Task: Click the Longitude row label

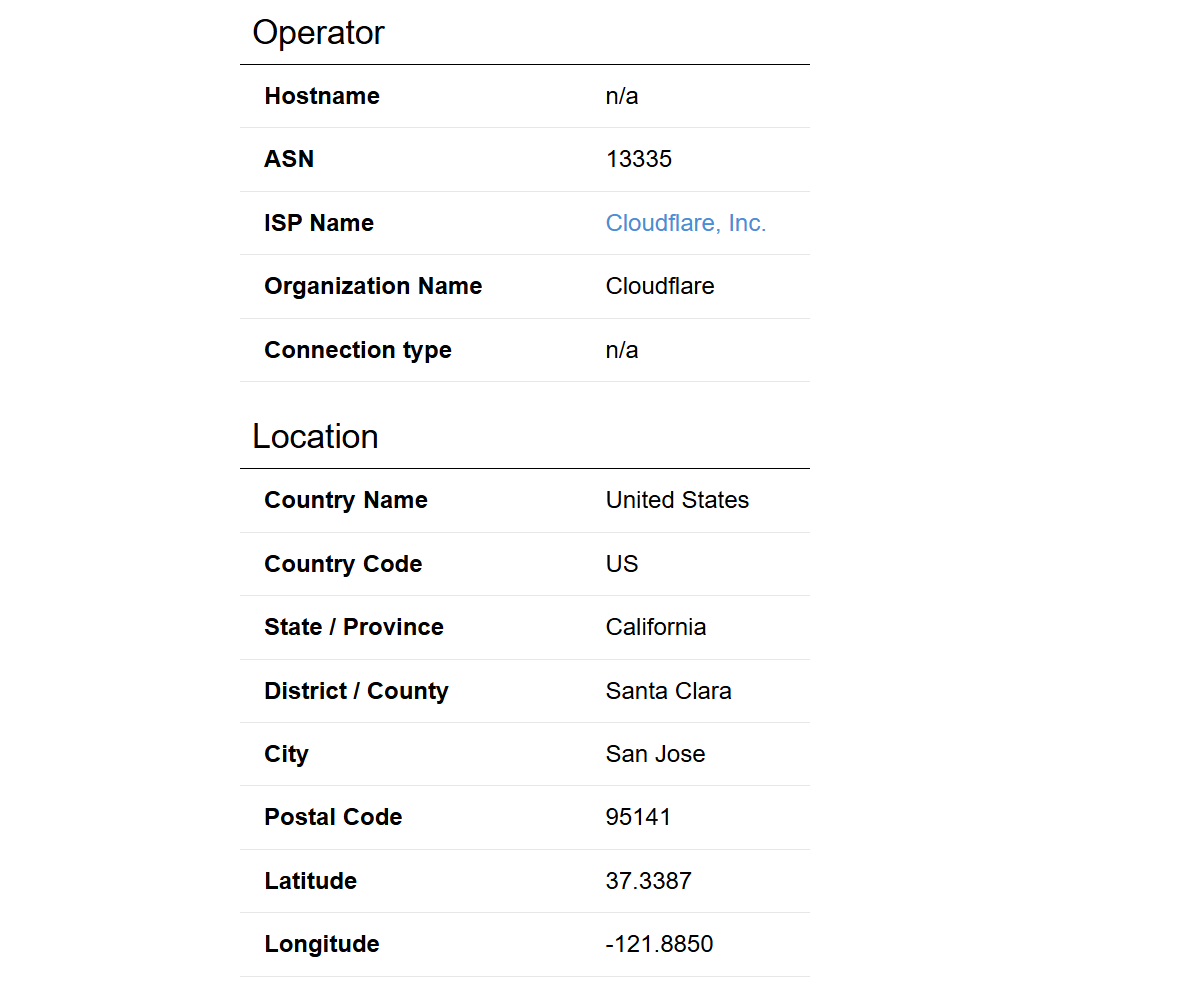Action: [x=322, y=944]
